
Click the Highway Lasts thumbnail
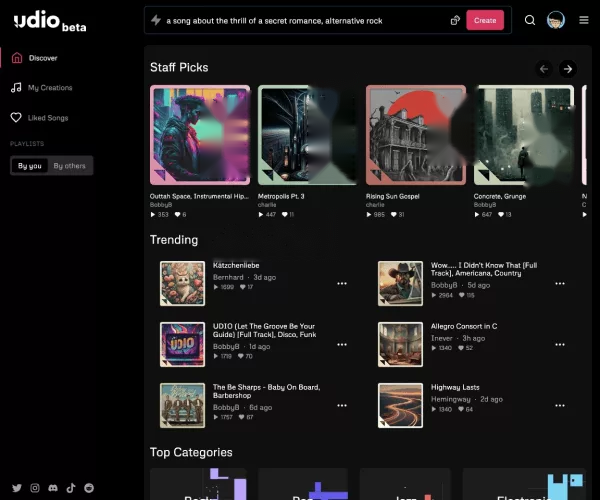click(x=400, y=405)
